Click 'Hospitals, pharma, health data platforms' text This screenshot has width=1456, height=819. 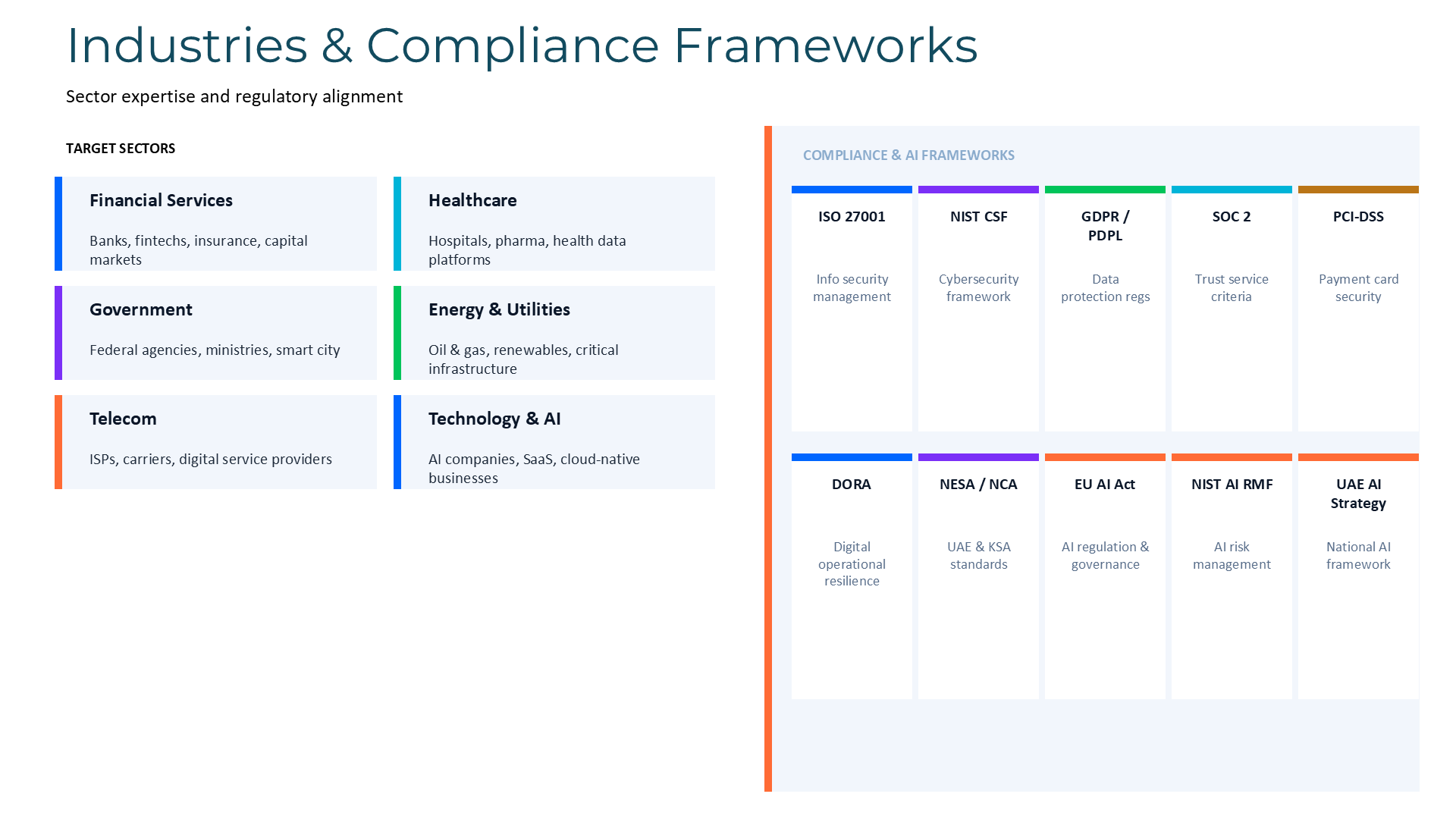pyautogui.click(x=527, y=250)
